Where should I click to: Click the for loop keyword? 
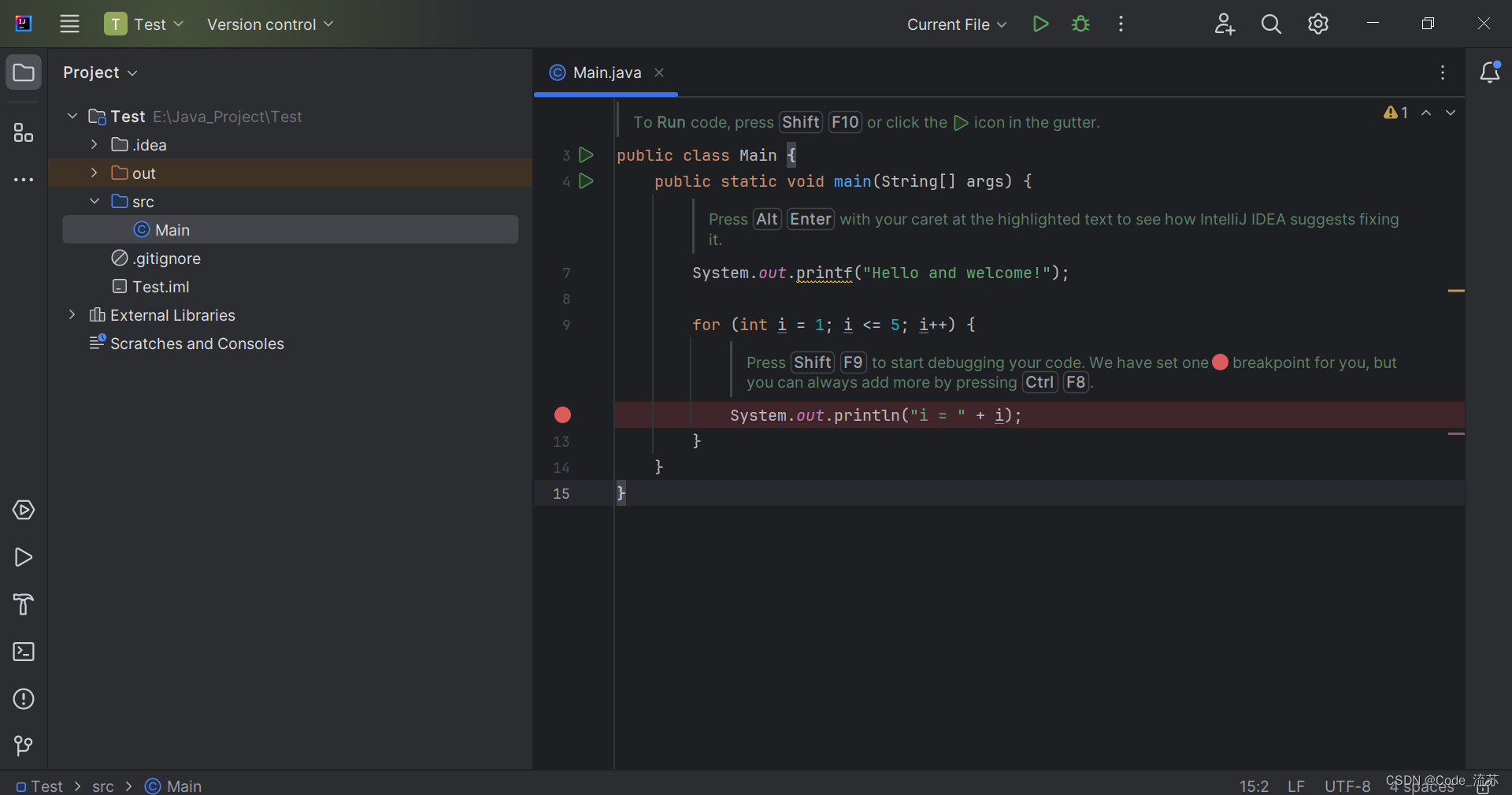(706, 325)
